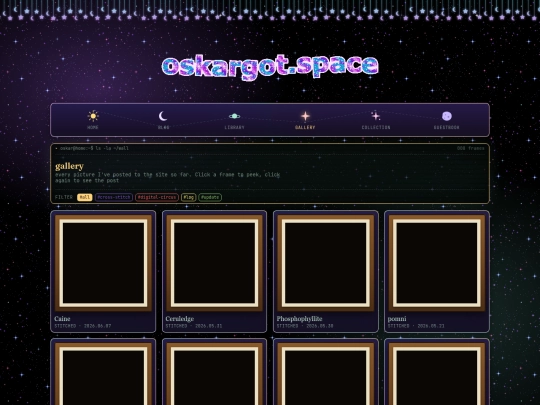Go to LIBRARY nav label
Viewport: 540px width, 405px height.
pyautogui.click(x=235, y=127)
